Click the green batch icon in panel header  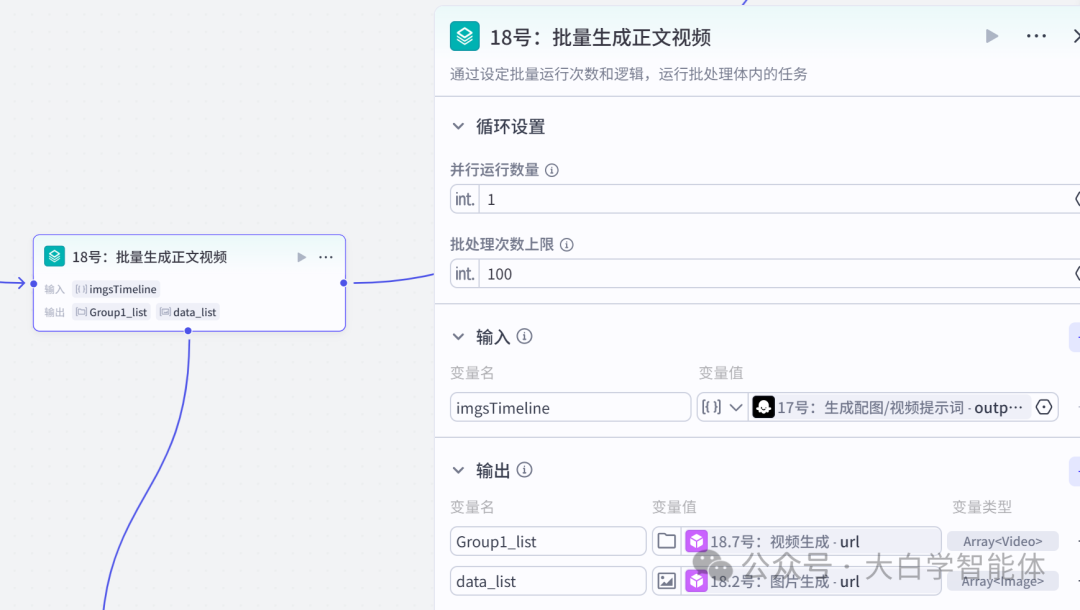[x=465, y=36]
